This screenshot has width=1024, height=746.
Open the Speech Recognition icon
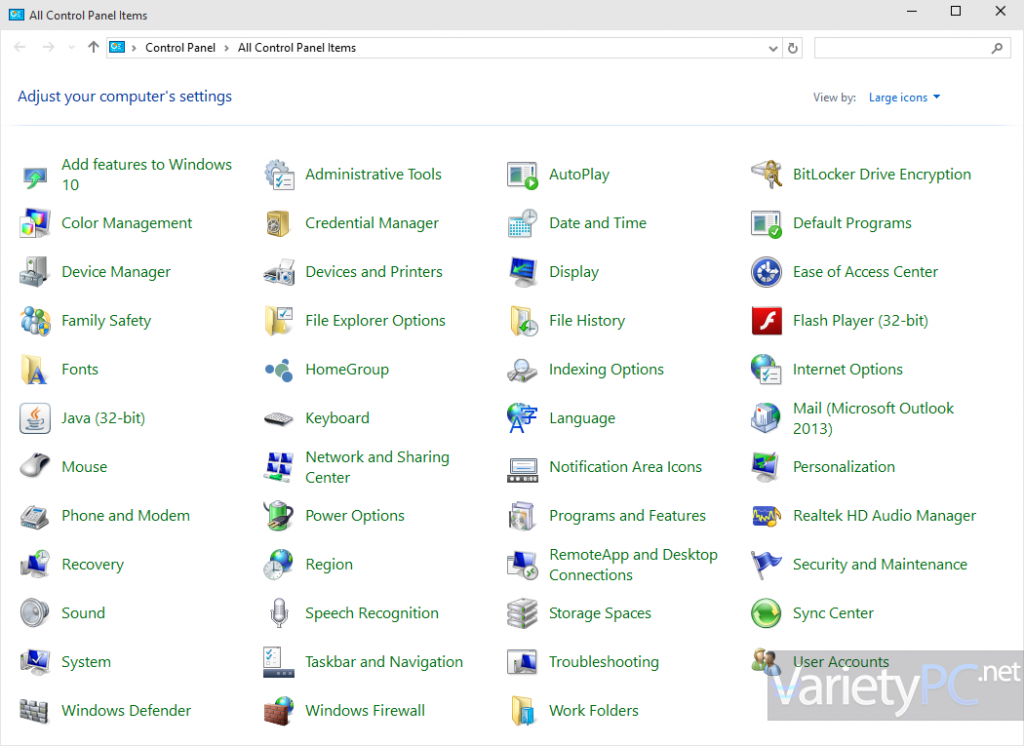[373, 613]
